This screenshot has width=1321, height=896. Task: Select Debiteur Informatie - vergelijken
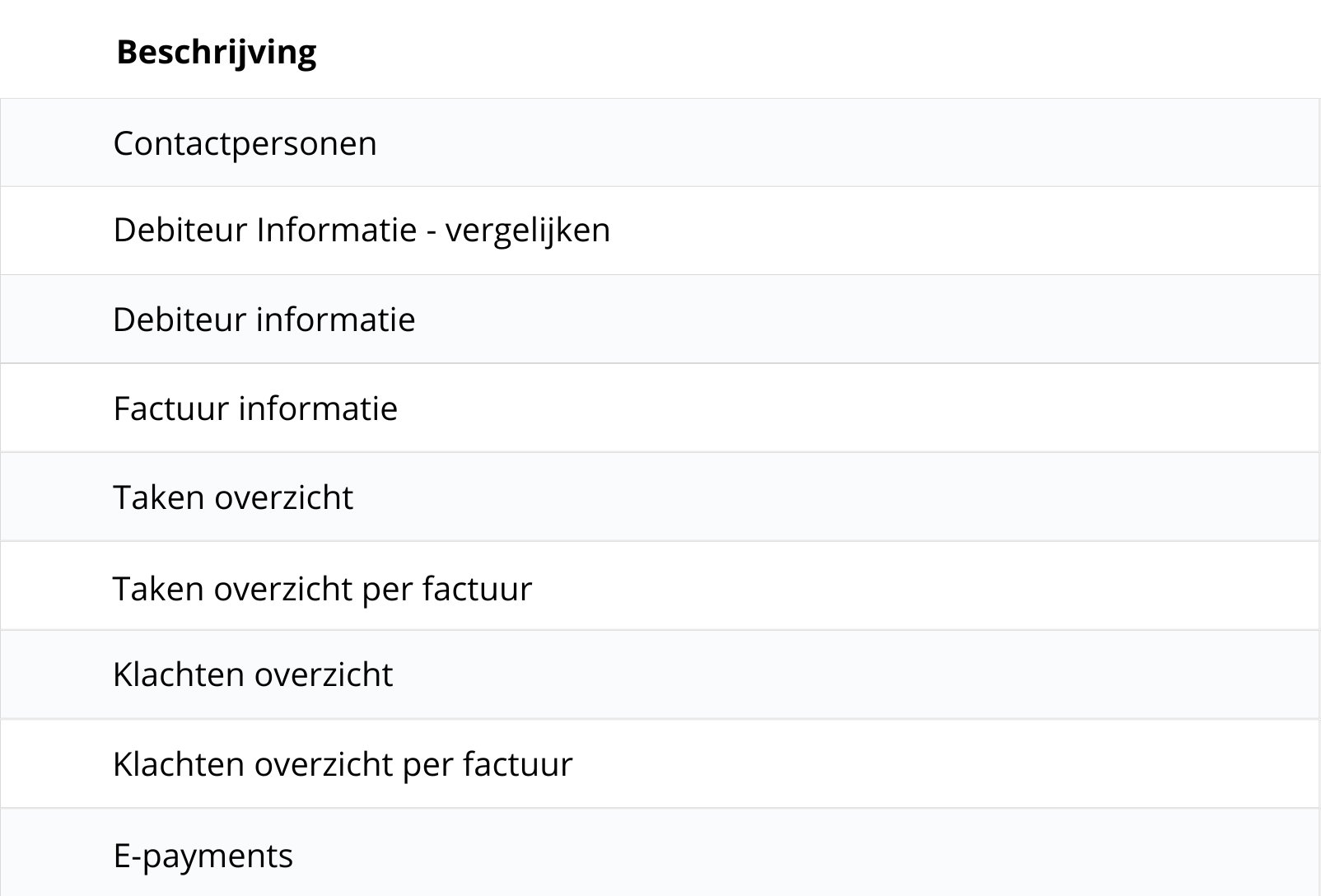pos(362,230)
